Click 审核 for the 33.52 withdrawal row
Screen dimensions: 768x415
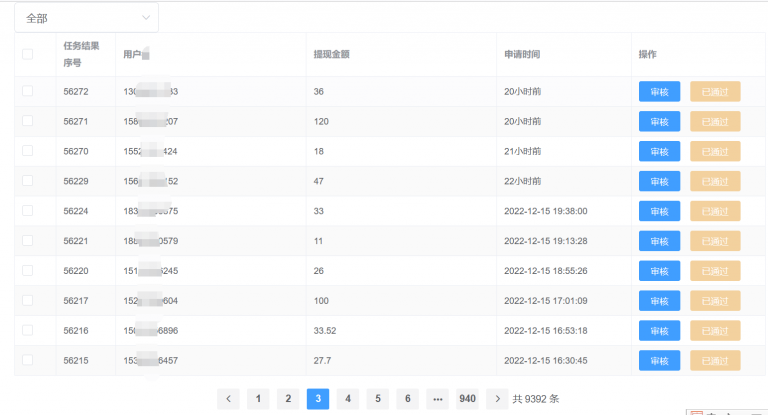click(659, 331)
